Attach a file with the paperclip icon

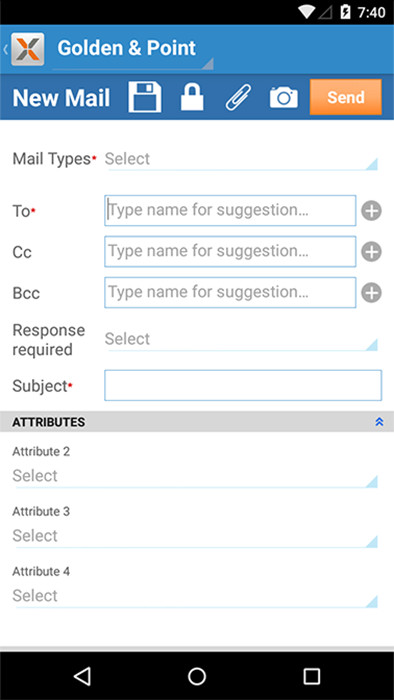pos(238,97)
